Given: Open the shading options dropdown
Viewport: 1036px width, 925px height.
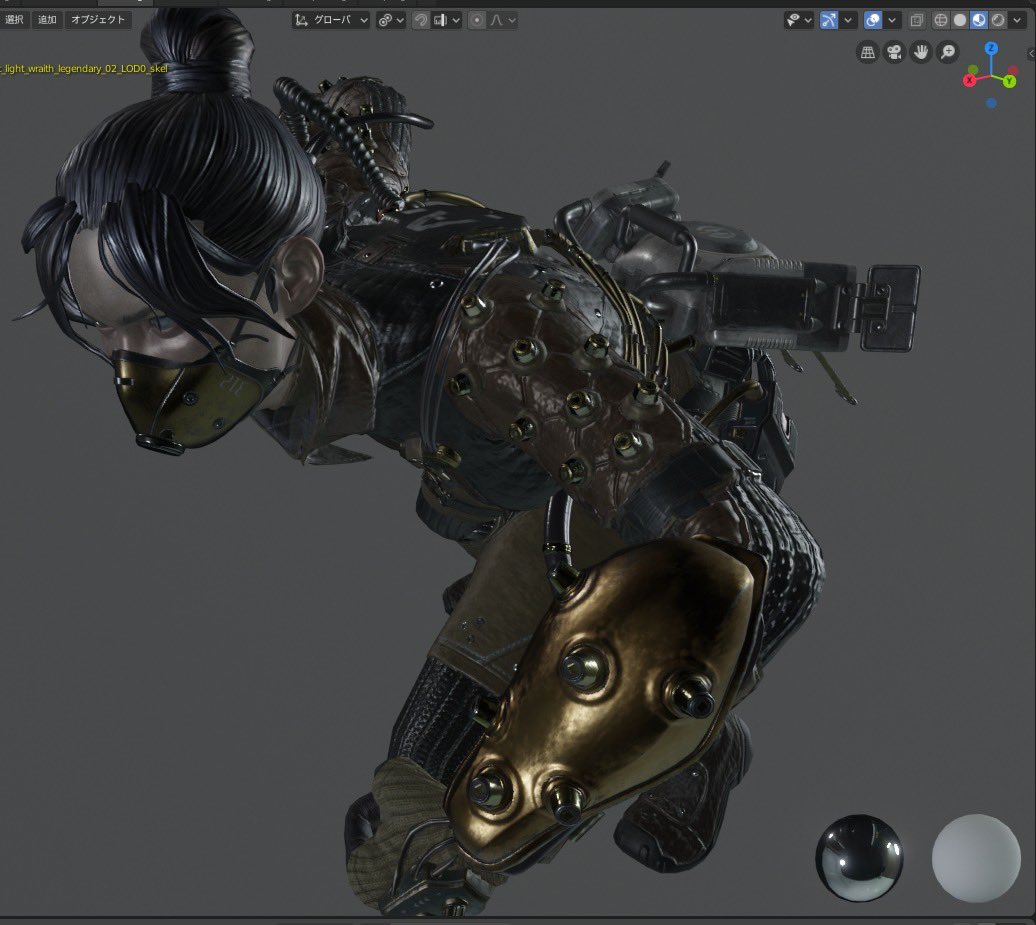Looking at the screenshot, I should click(x=1017, y=20).
